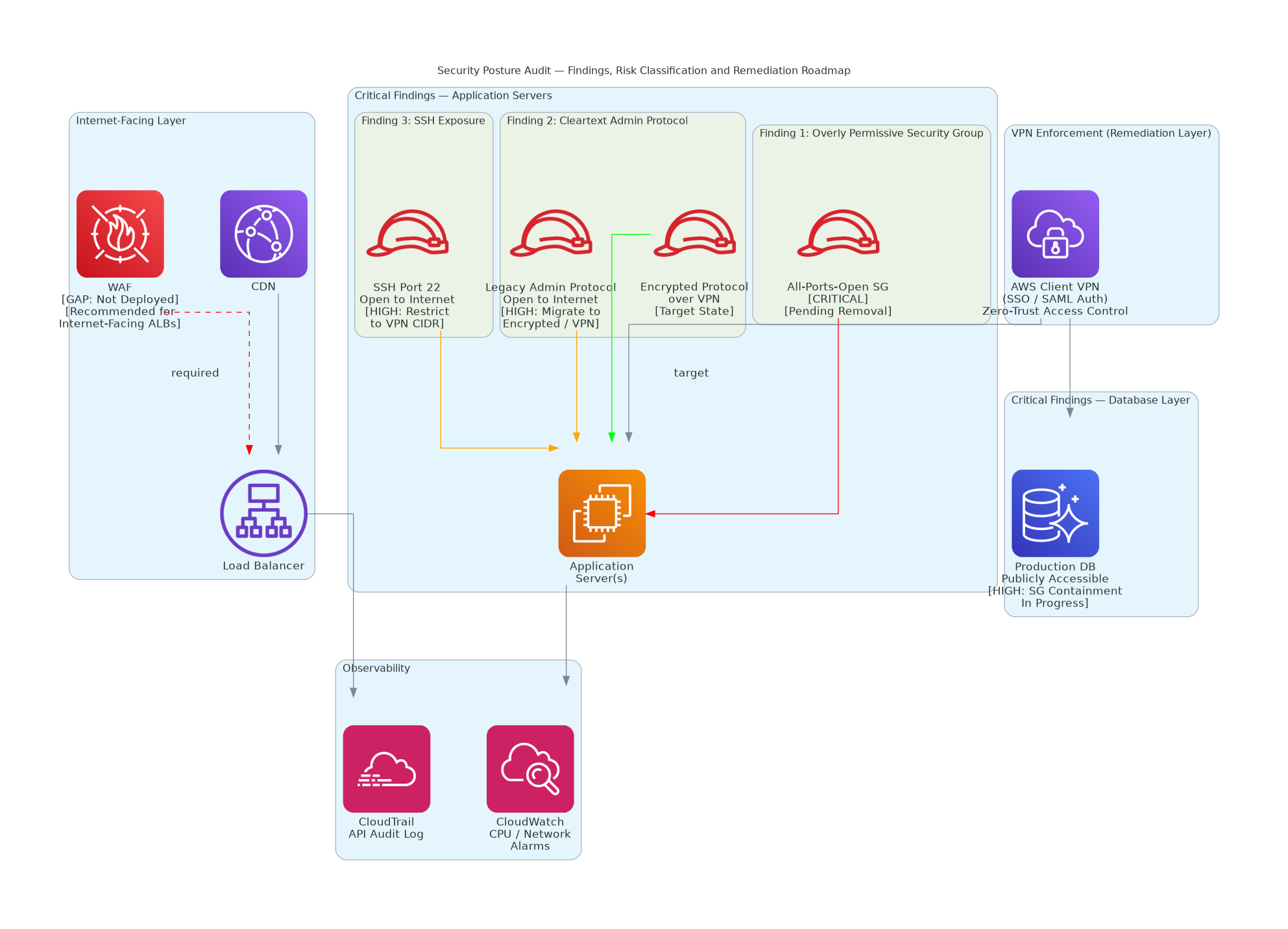Select the CloudTrail API Audit Log caption
Viewport: 1288px width, 929px height.
tap(386, 828)
